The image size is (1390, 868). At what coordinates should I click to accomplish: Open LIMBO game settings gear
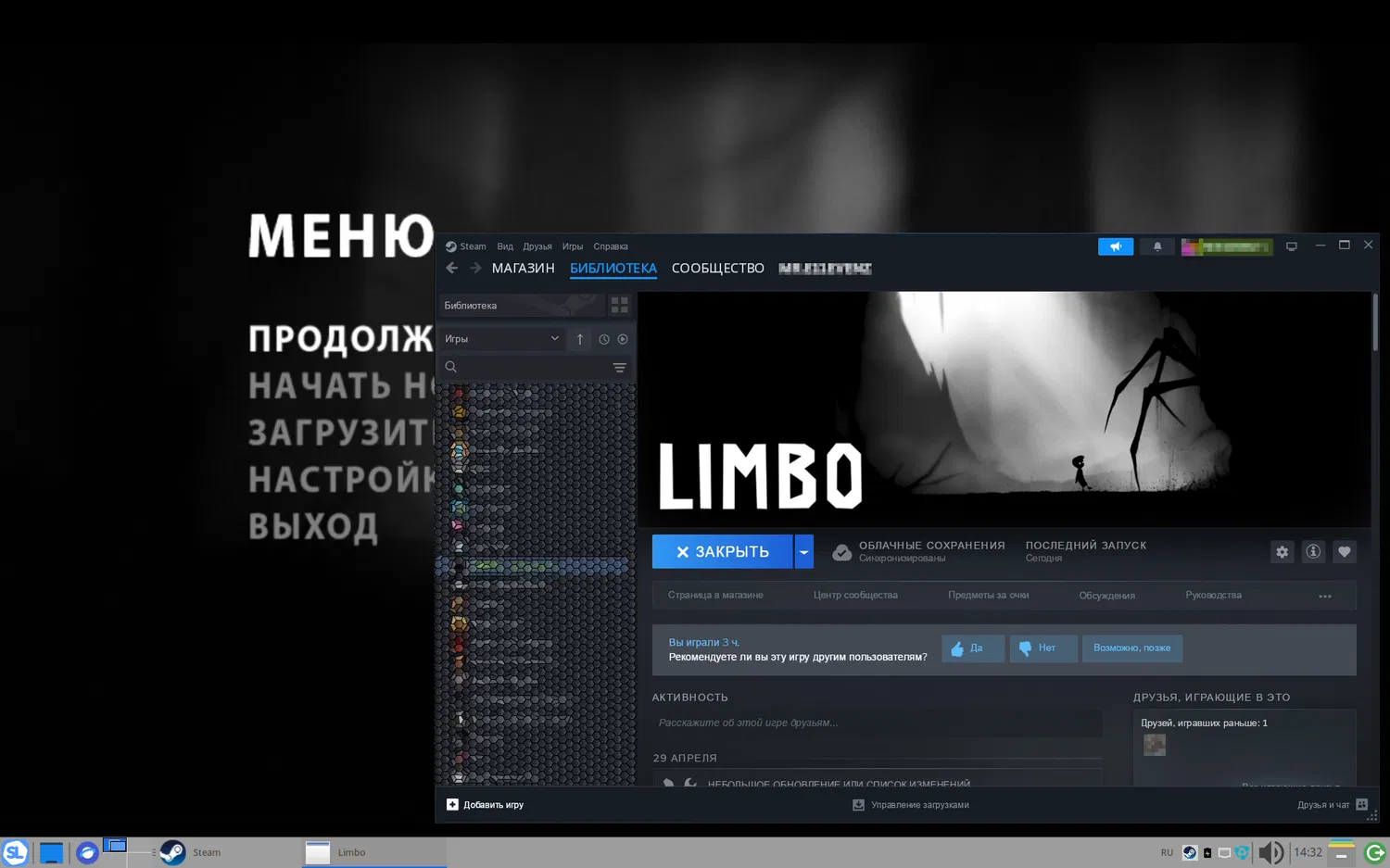point(1283,552)
